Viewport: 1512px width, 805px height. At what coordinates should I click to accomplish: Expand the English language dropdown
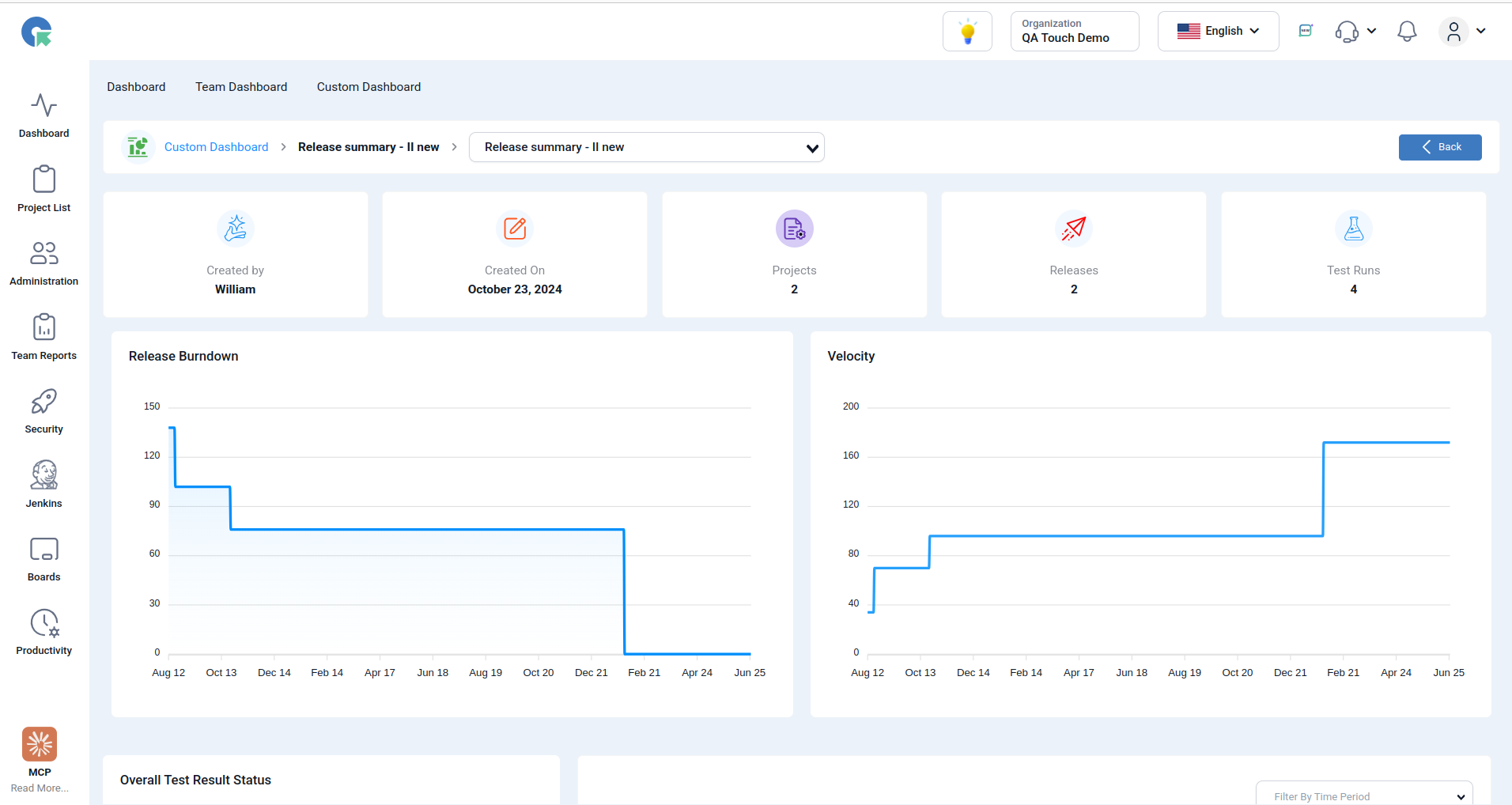tap(1218, 32)
